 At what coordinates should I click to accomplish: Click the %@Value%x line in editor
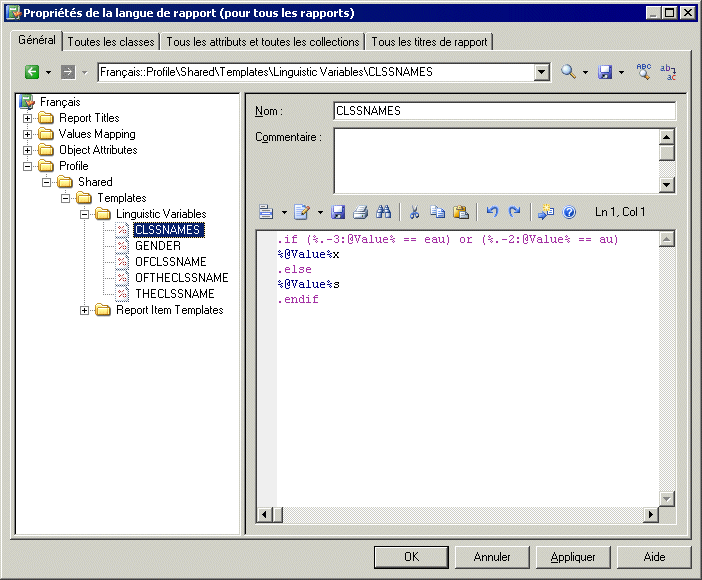point(308,254)
